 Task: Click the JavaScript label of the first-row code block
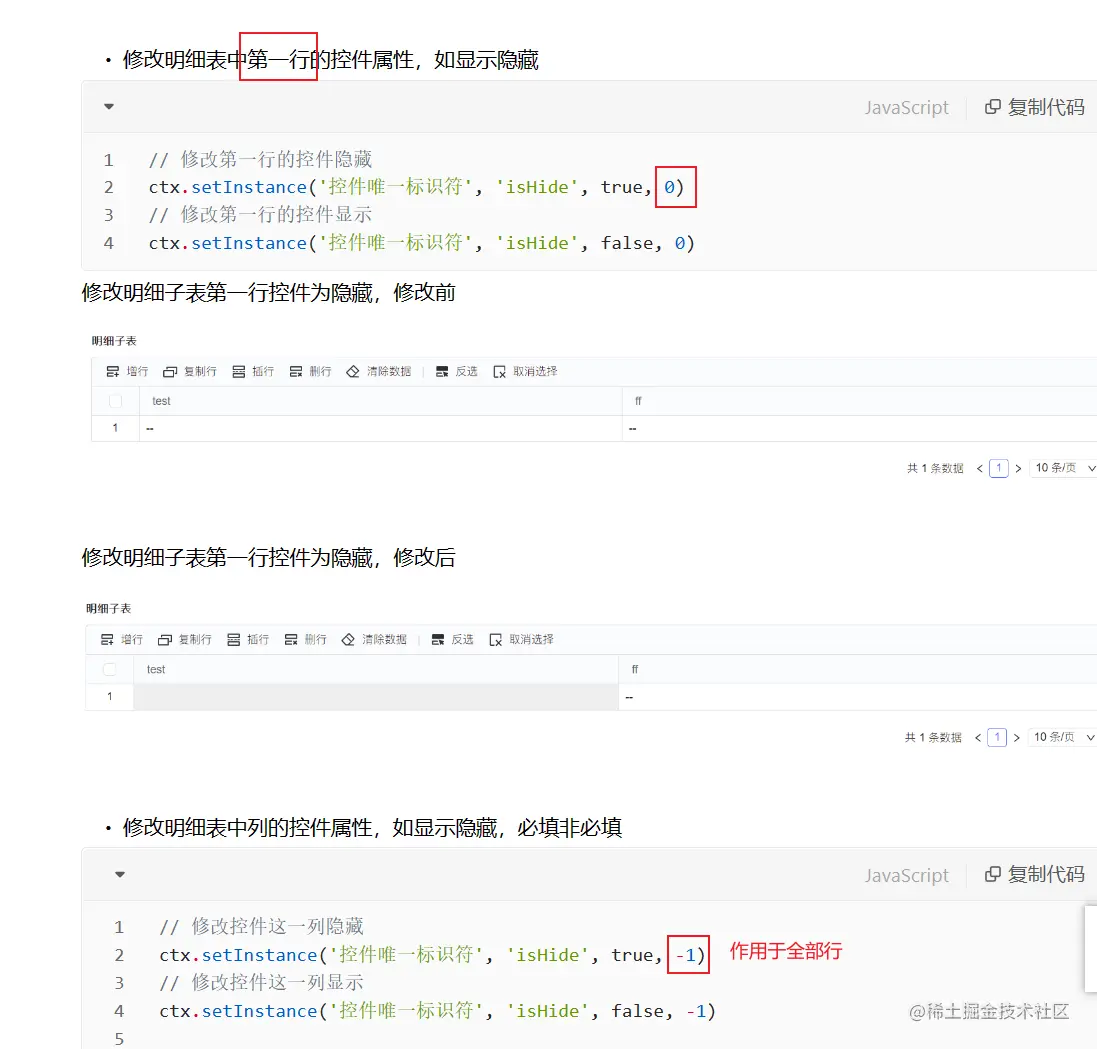906,107
